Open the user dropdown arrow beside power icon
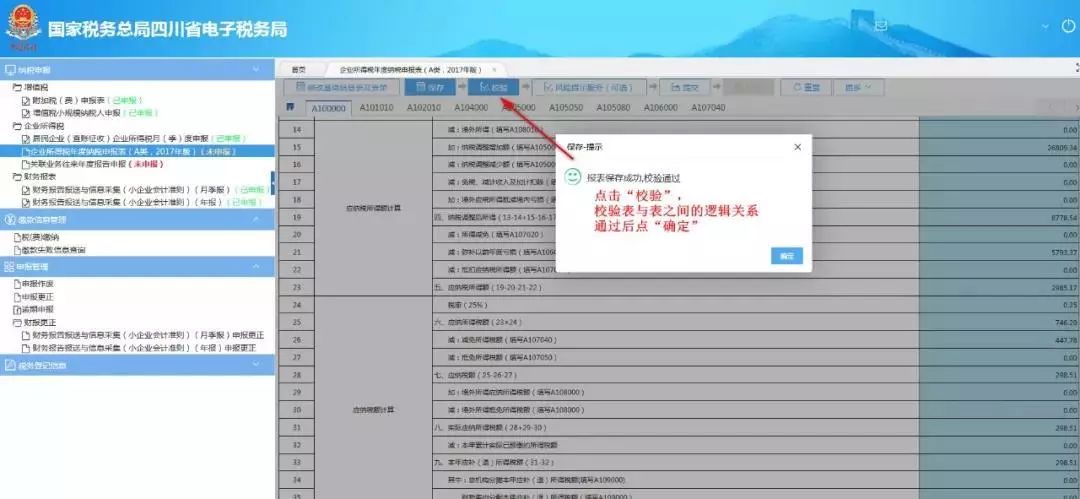 1043,25
